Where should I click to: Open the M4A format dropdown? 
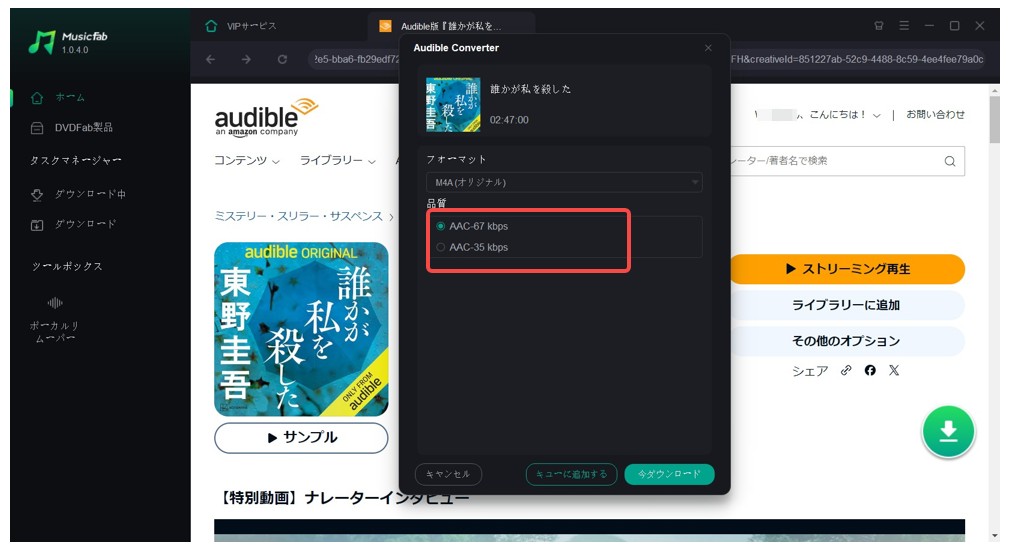pos(563,182)
